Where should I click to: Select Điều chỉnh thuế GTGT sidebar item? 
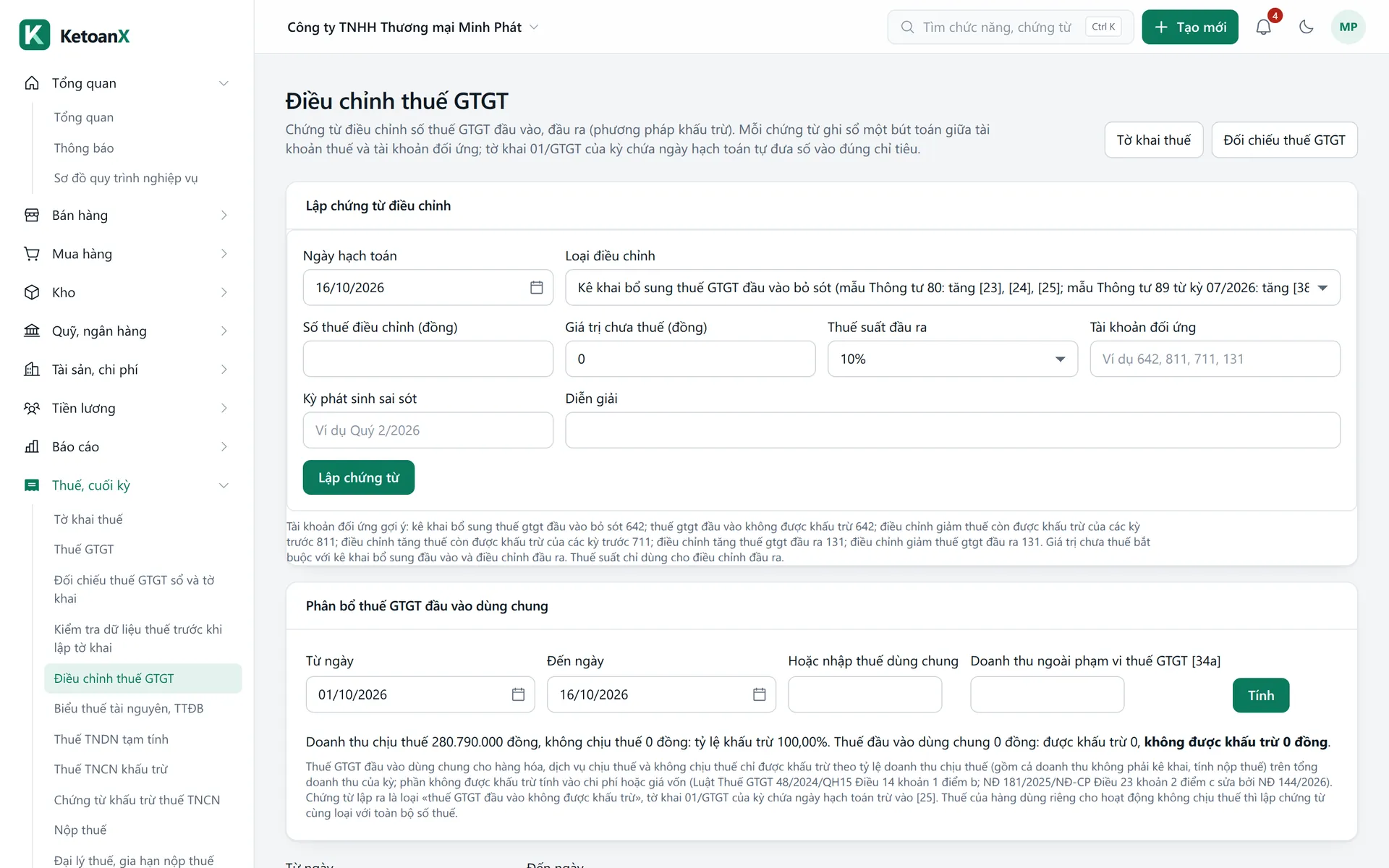[143, 678]
